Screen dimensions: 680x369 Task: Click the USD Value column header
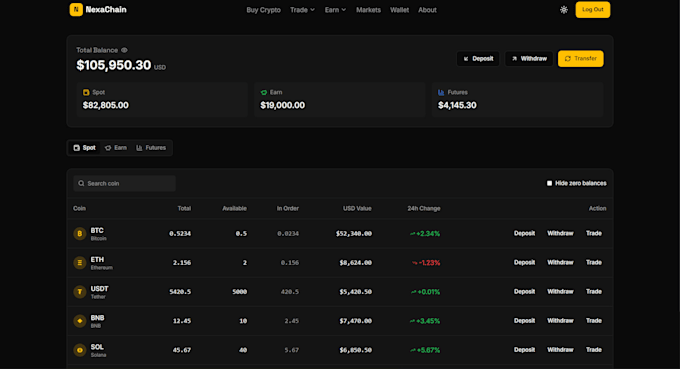coord(357,209)
